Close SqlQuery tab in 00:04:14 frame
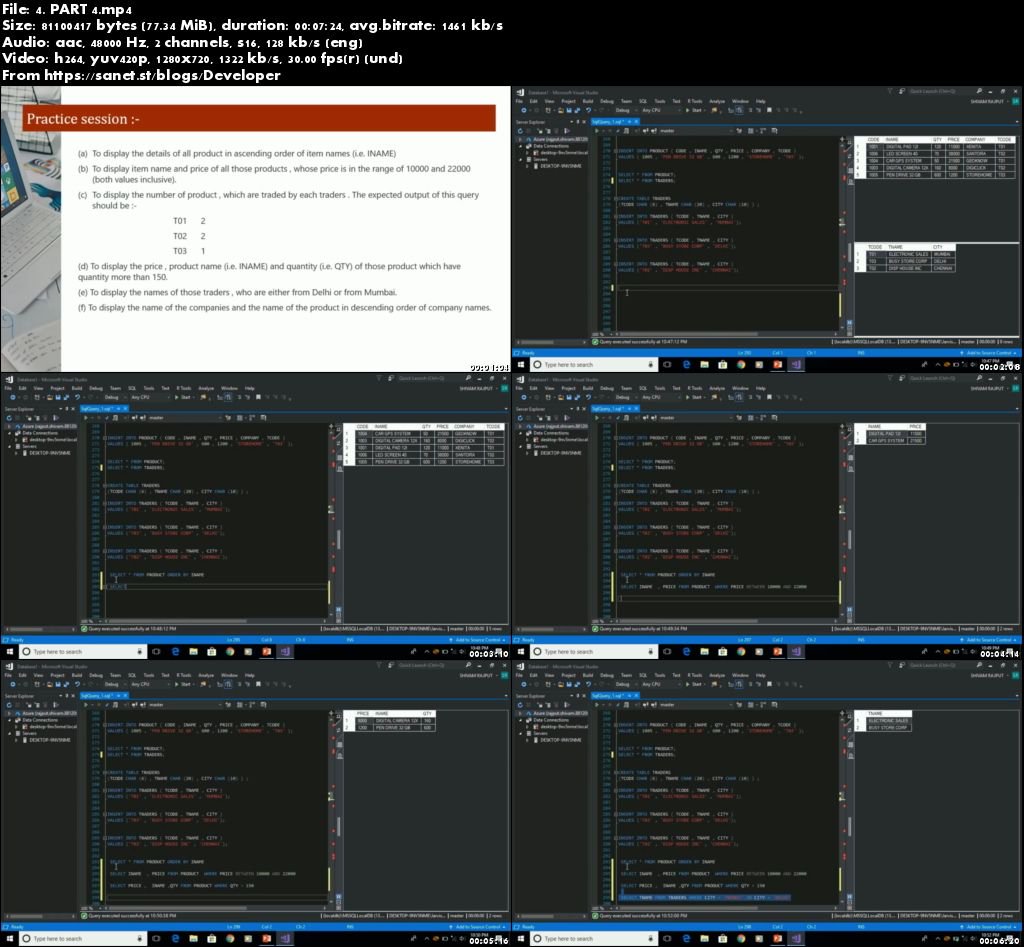Viewport: 1024px width, 947px height. click(637, 409)
